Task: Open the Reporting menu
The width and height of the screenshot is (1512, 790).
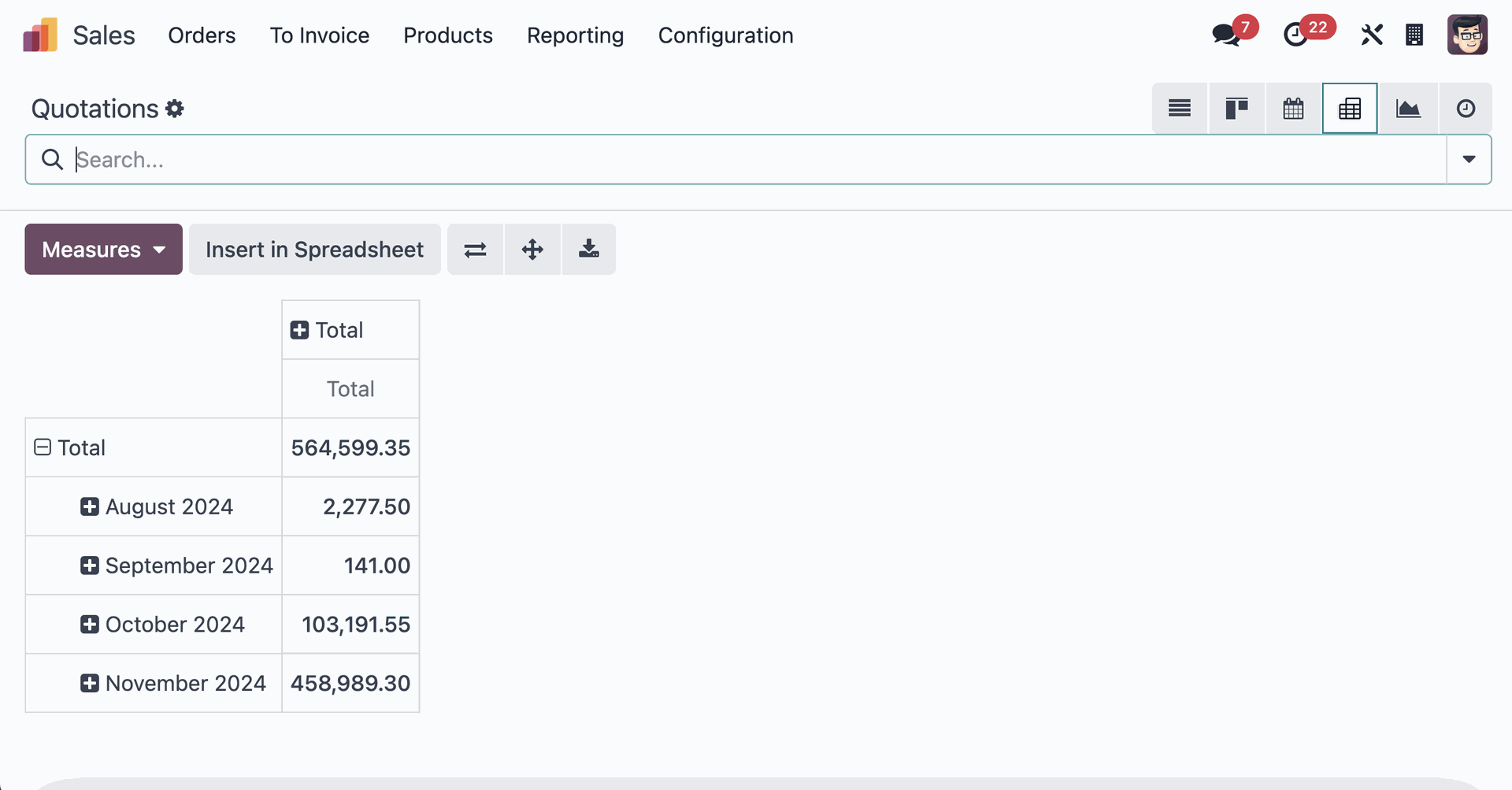Action: [575, 35]
